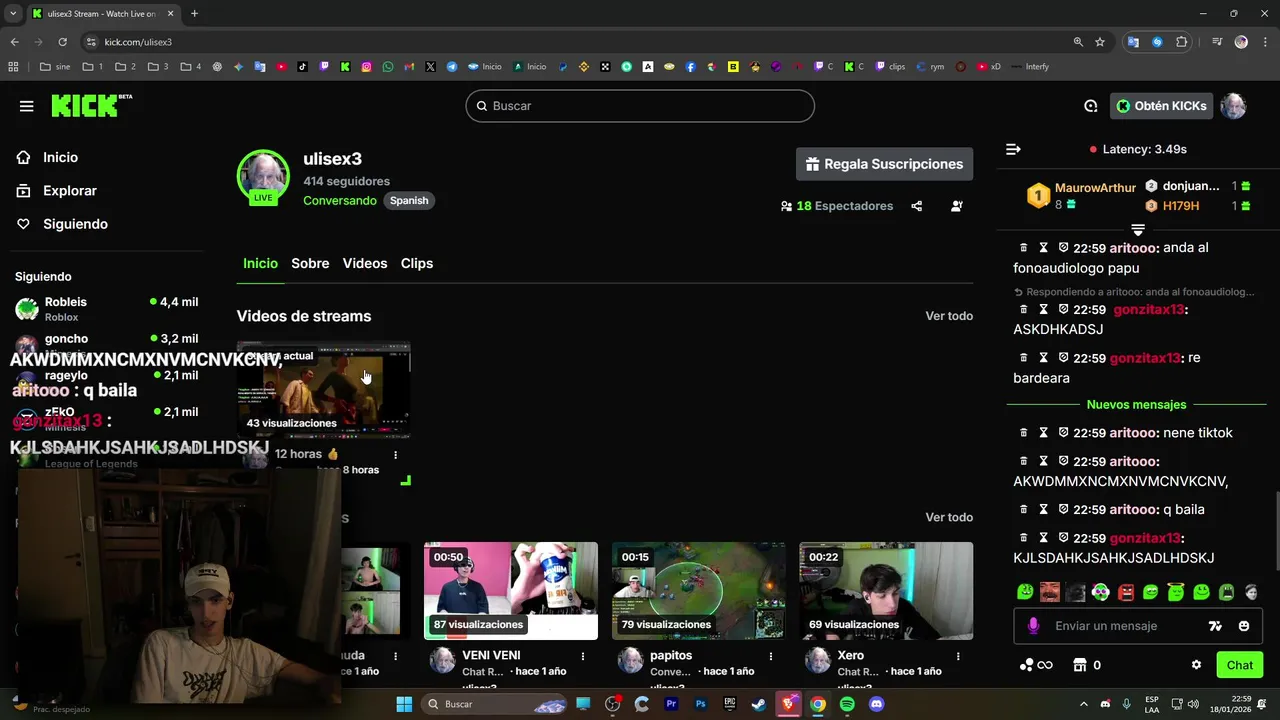The height and width of the screenshot is (720, 1280).
Task: Open the hamburger sidebar menu
Action: coord(27,106)
